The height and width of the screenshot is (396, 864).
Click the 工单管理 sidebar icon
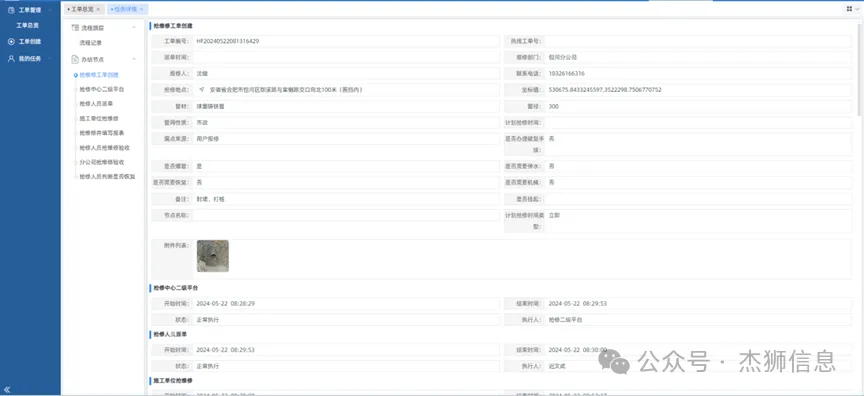(x=11, y=10)
